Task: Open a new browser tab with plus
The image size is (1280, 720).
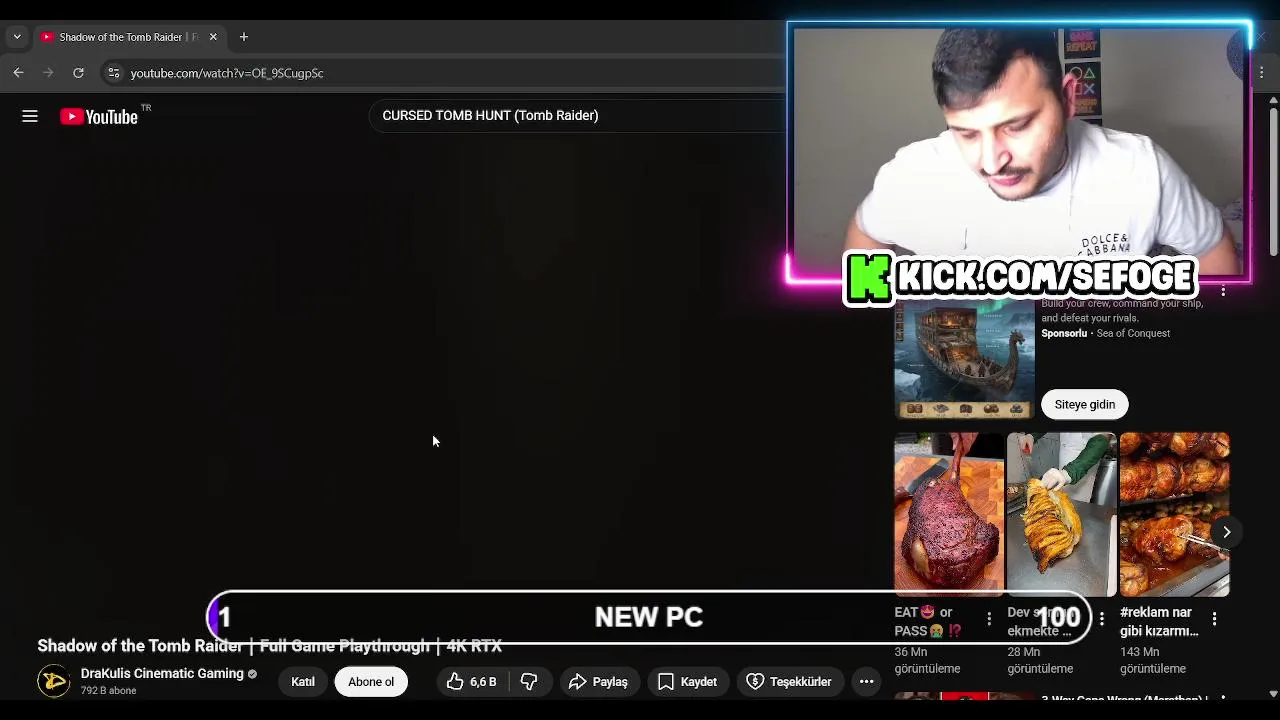Action: pyautogui.click(x=243, y=37)
